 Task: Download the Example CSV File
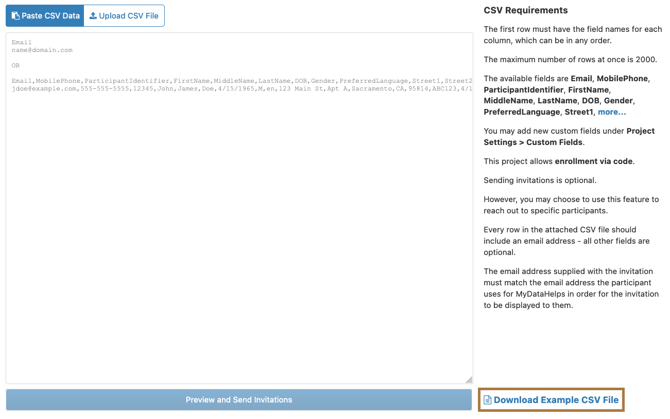pyautogui.click(x=555, y=400)
